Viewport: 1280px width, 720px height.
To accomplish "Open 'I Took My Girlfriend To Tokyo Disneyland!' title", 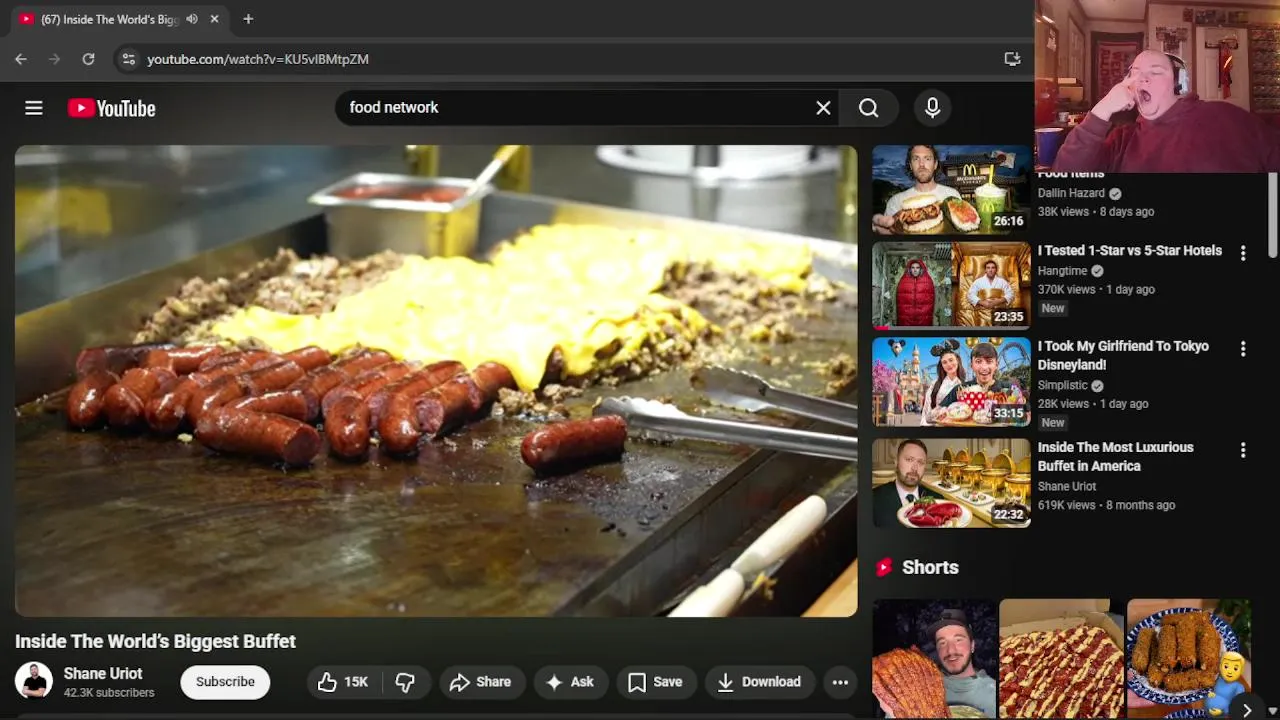I will [1123, 356].
